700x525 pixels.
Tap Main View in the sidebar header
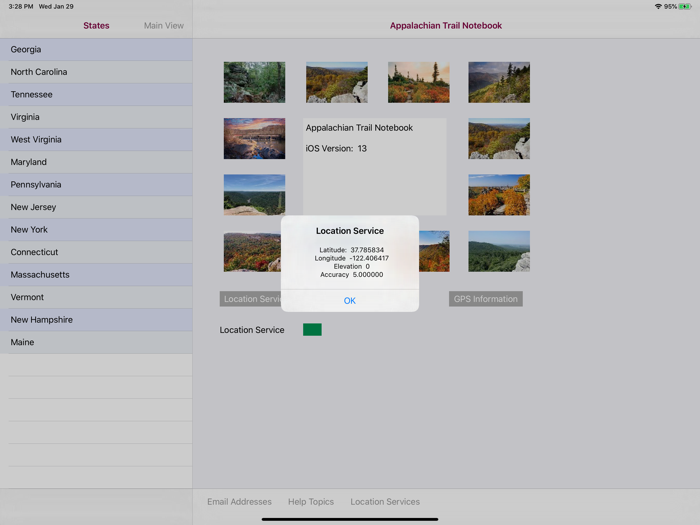click(163, 26)
